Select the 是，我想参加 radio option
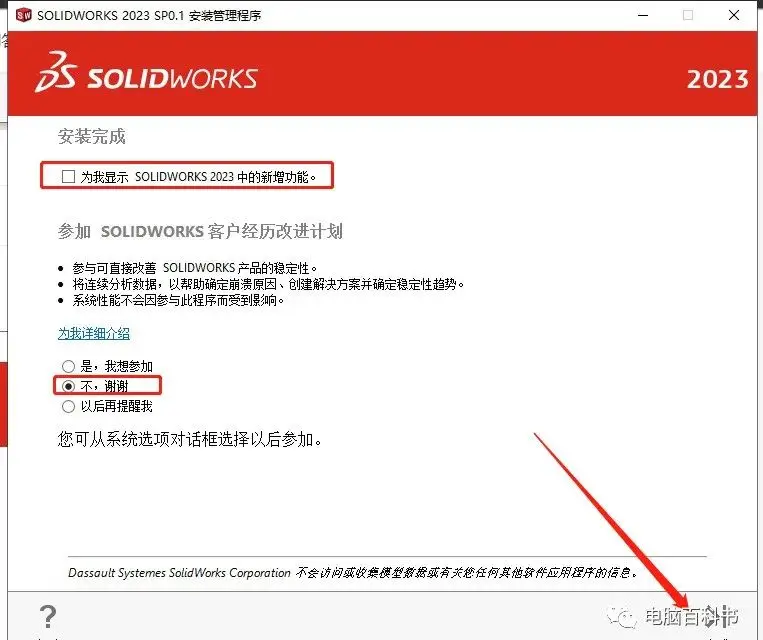 pos(69,366)
